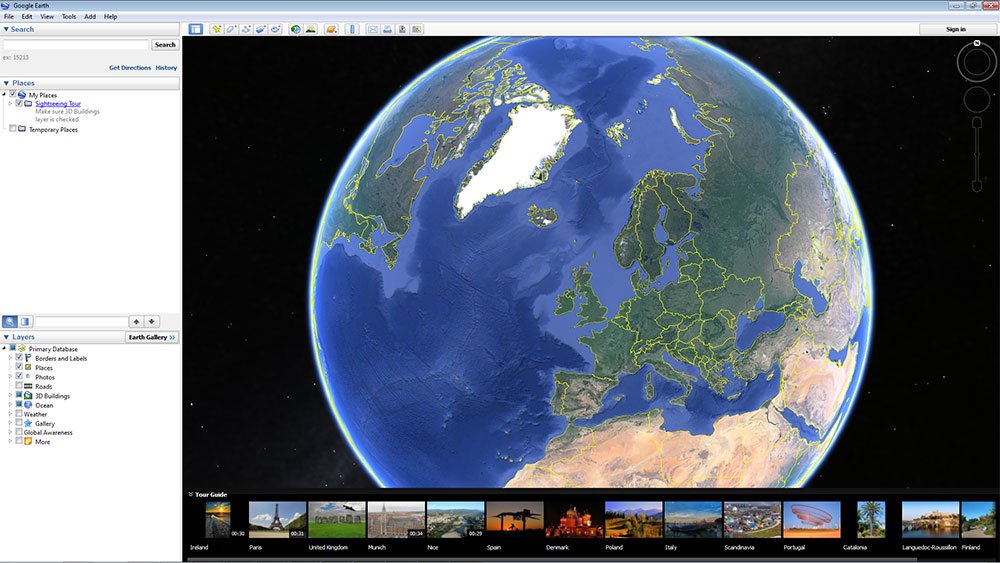Open the Edit menu
1000x563 pixels.
(27, 17)
